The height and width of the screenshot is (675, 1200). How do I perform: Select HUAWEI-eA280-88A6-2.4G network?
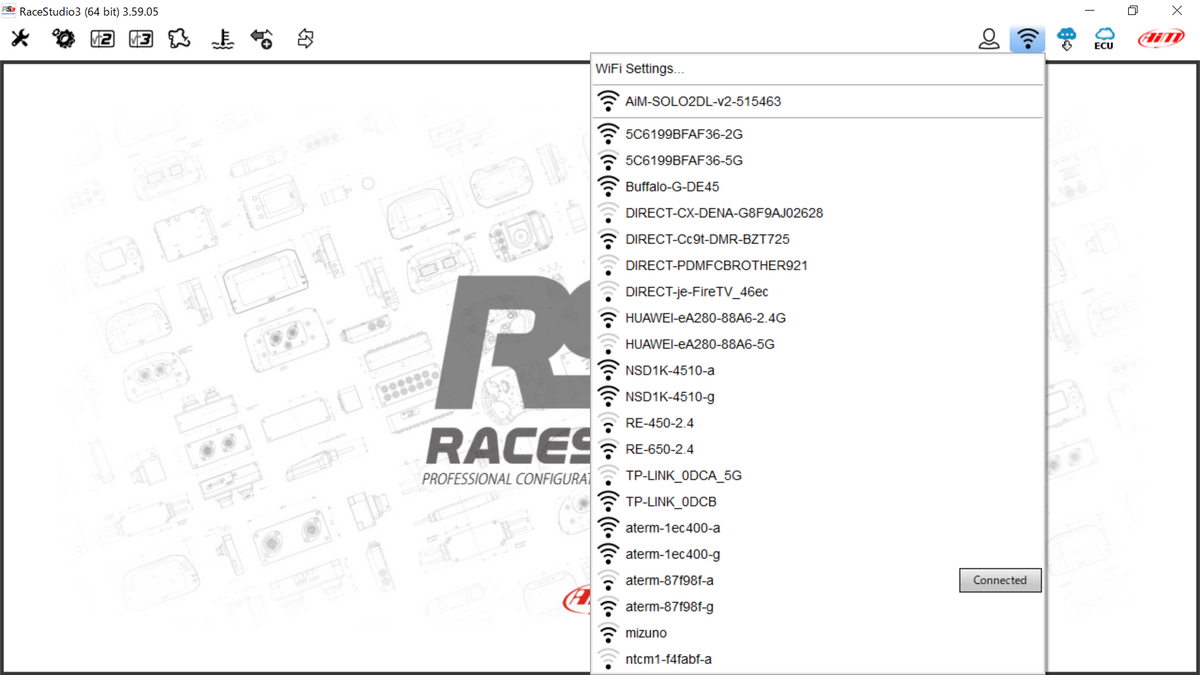click(x=817, y=317)
